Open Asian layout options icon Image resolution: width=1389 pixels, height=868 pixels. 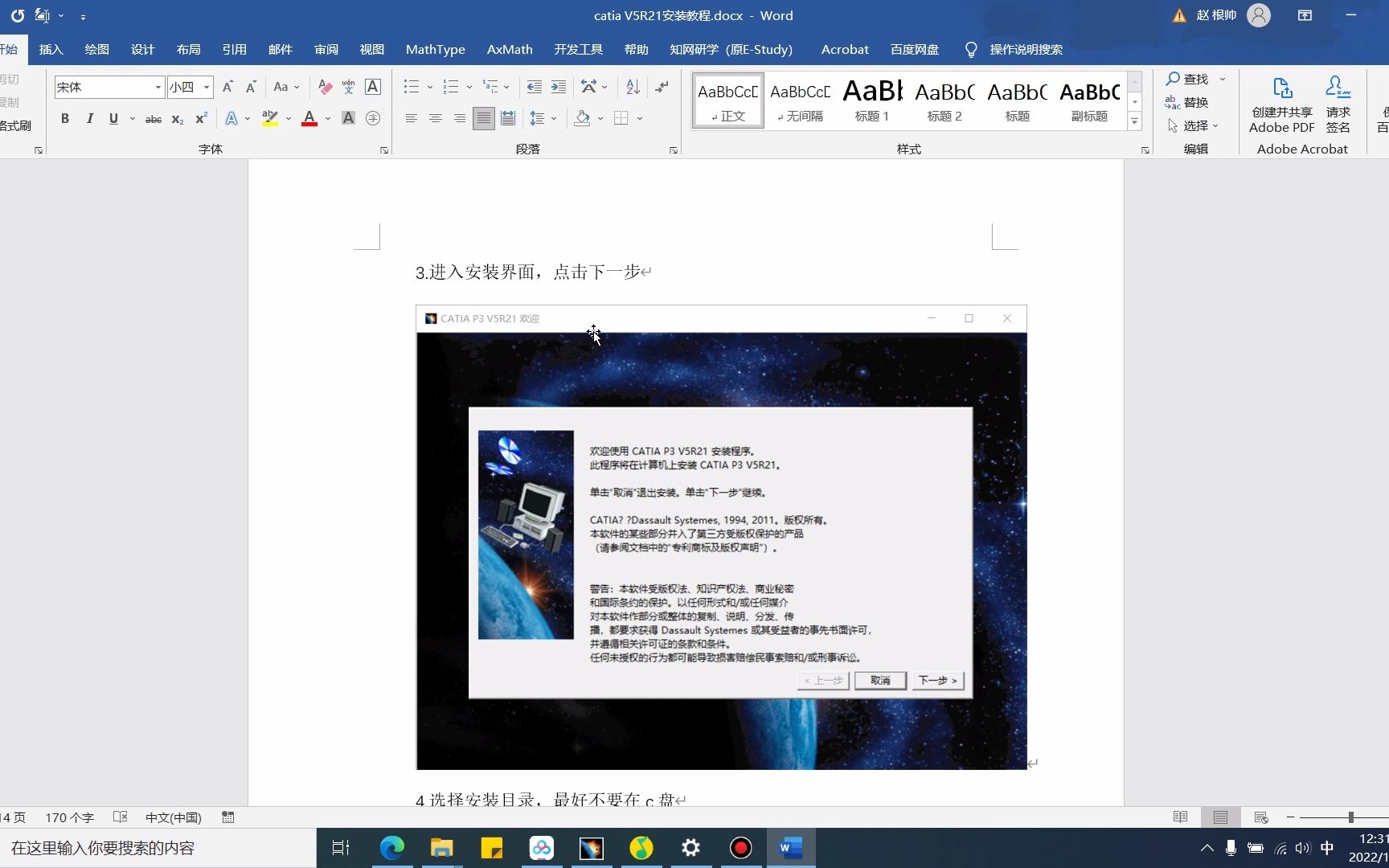click(589, 87)
